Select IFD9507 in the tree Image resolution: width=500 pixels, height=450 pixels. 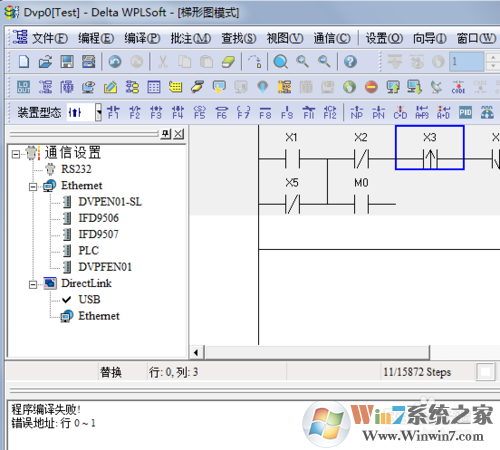(x=98, y=234)
